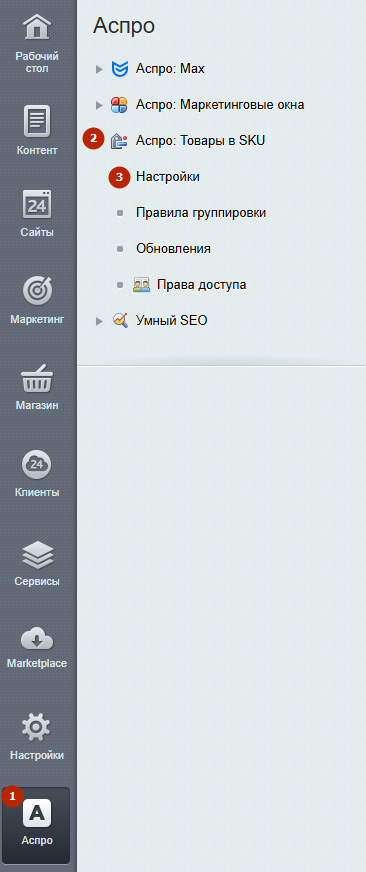Image resolution: width=366 pixels, height=872 pixels.
Task: Open the Рабочий стол home section
Action: tap(37, 44)
